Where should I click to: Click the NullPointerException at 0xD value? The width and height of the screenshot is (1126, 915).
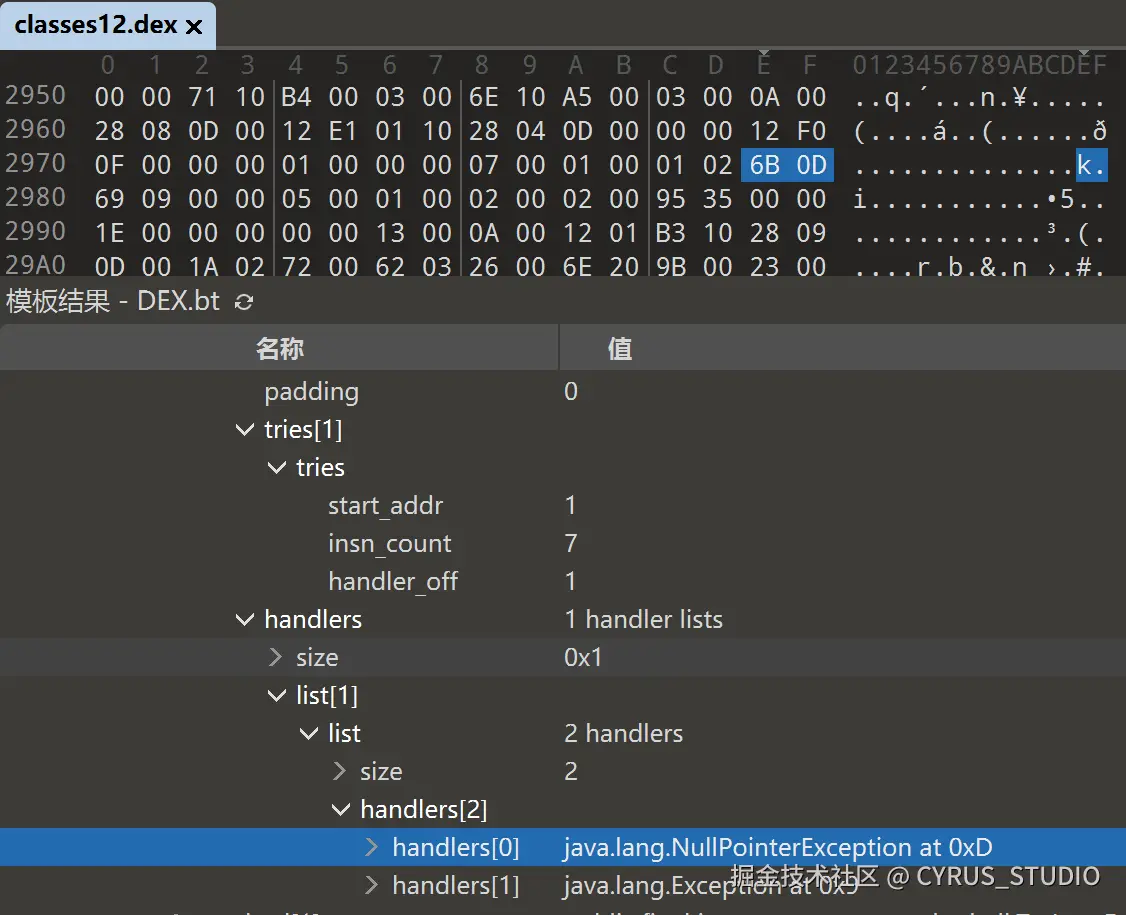pos(778,847)
